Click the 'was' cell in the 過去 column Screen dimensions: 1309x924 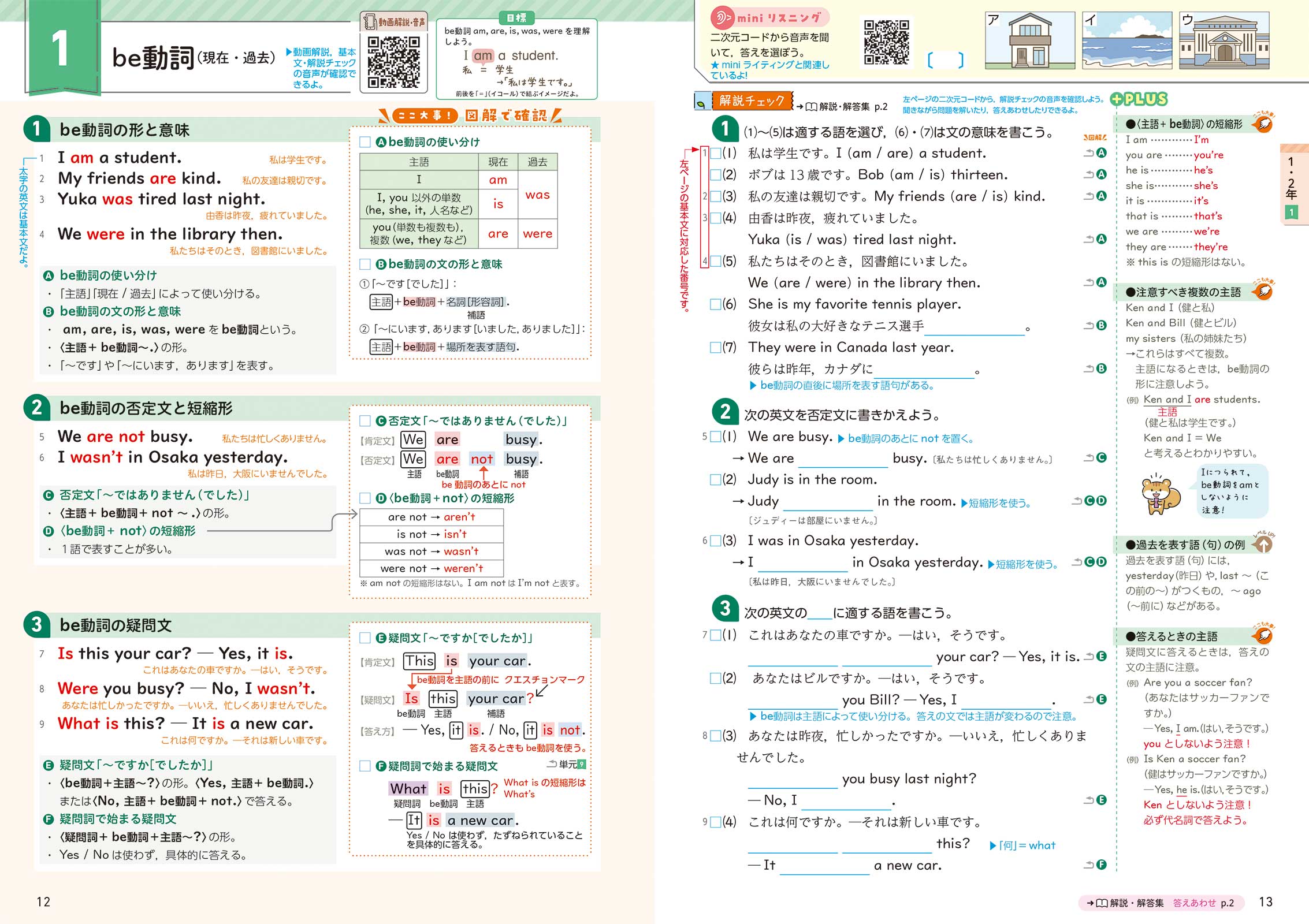538,195
